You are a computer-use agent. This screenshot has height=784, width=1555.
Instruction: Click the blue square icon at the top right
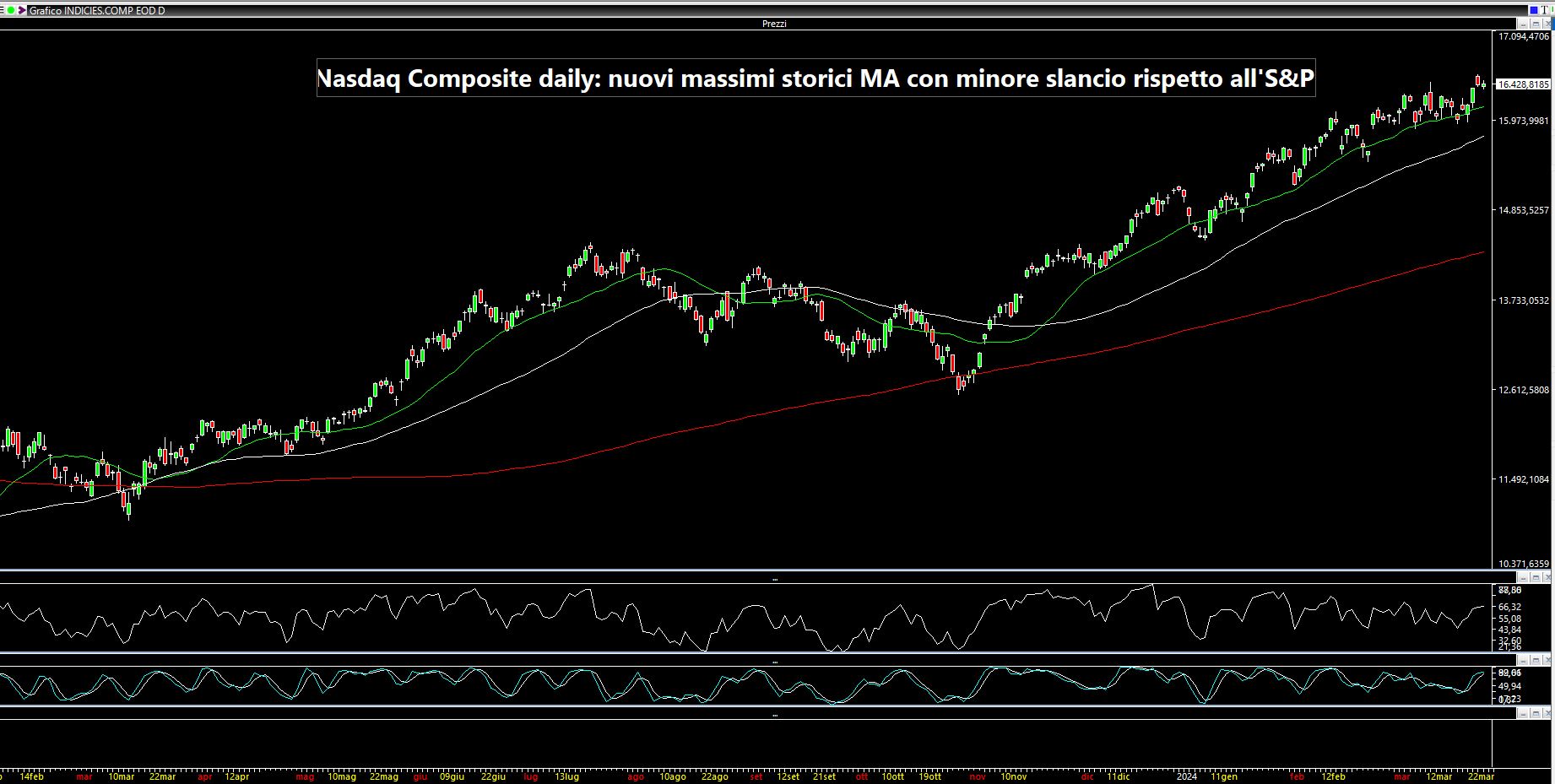coord(1534,10)
